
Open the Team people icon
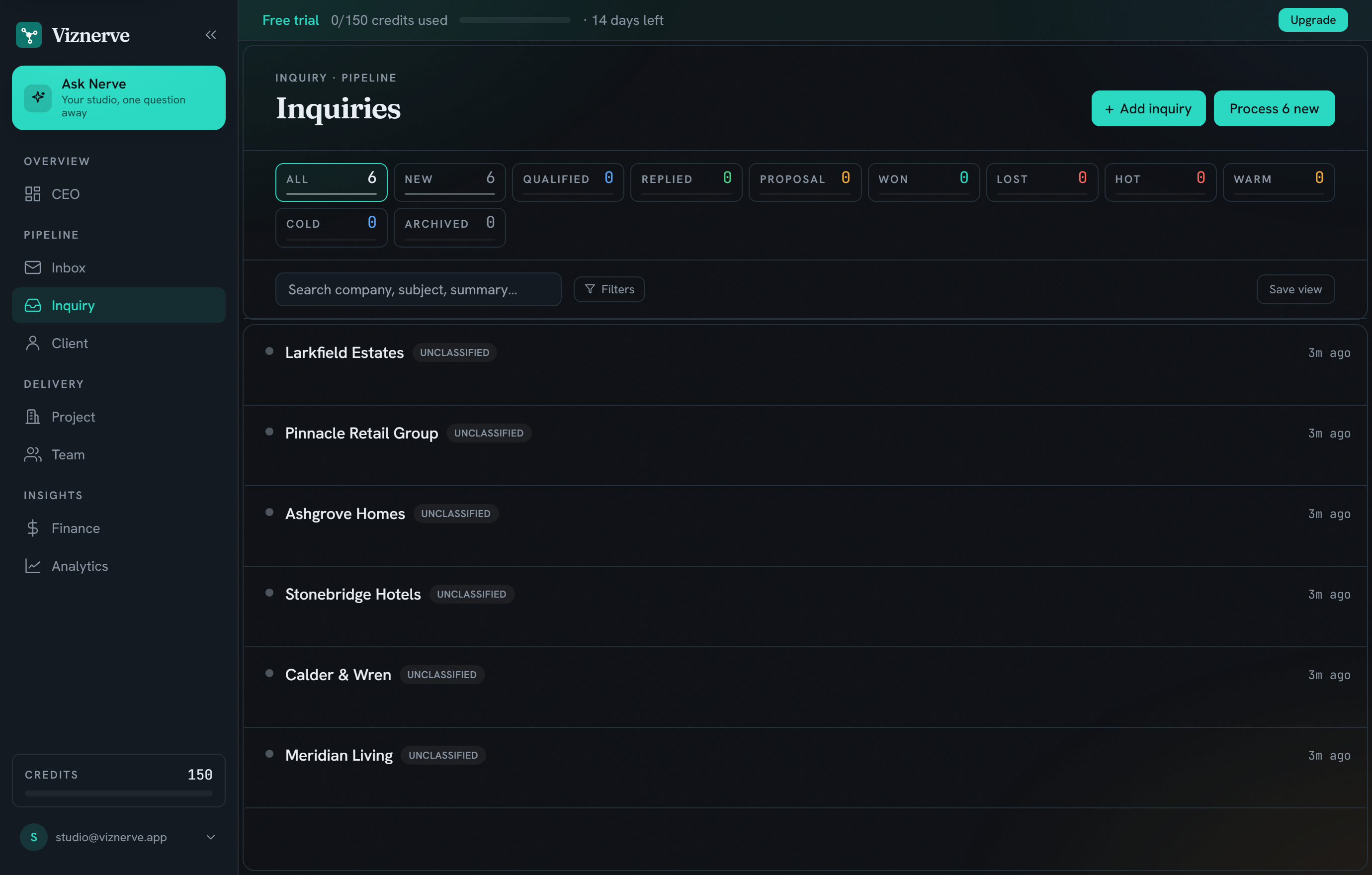pyautogui.click(x=32, y=454)
